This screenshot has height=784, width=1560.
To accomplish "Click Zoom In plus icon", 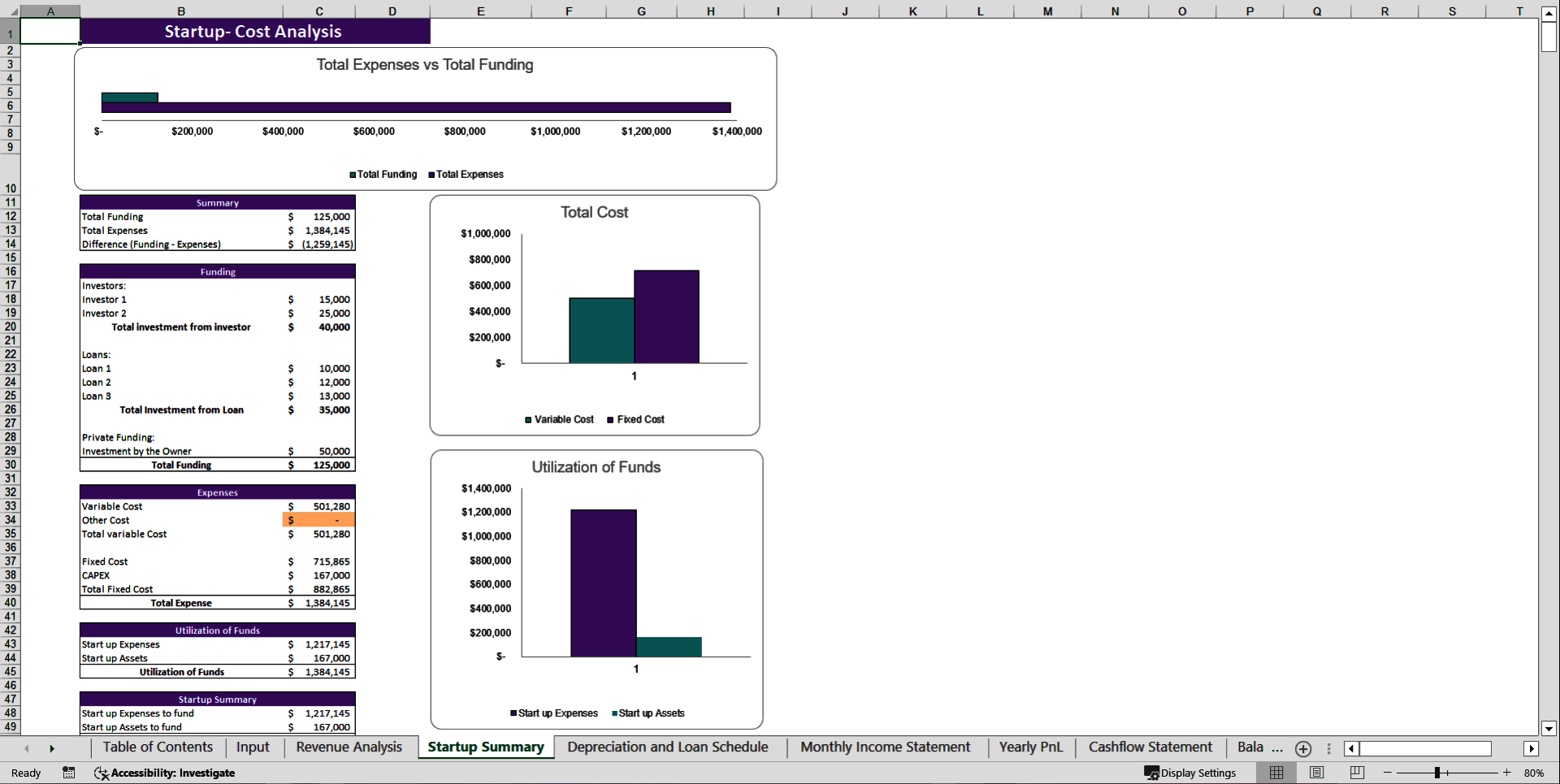I will point(1507,773).
